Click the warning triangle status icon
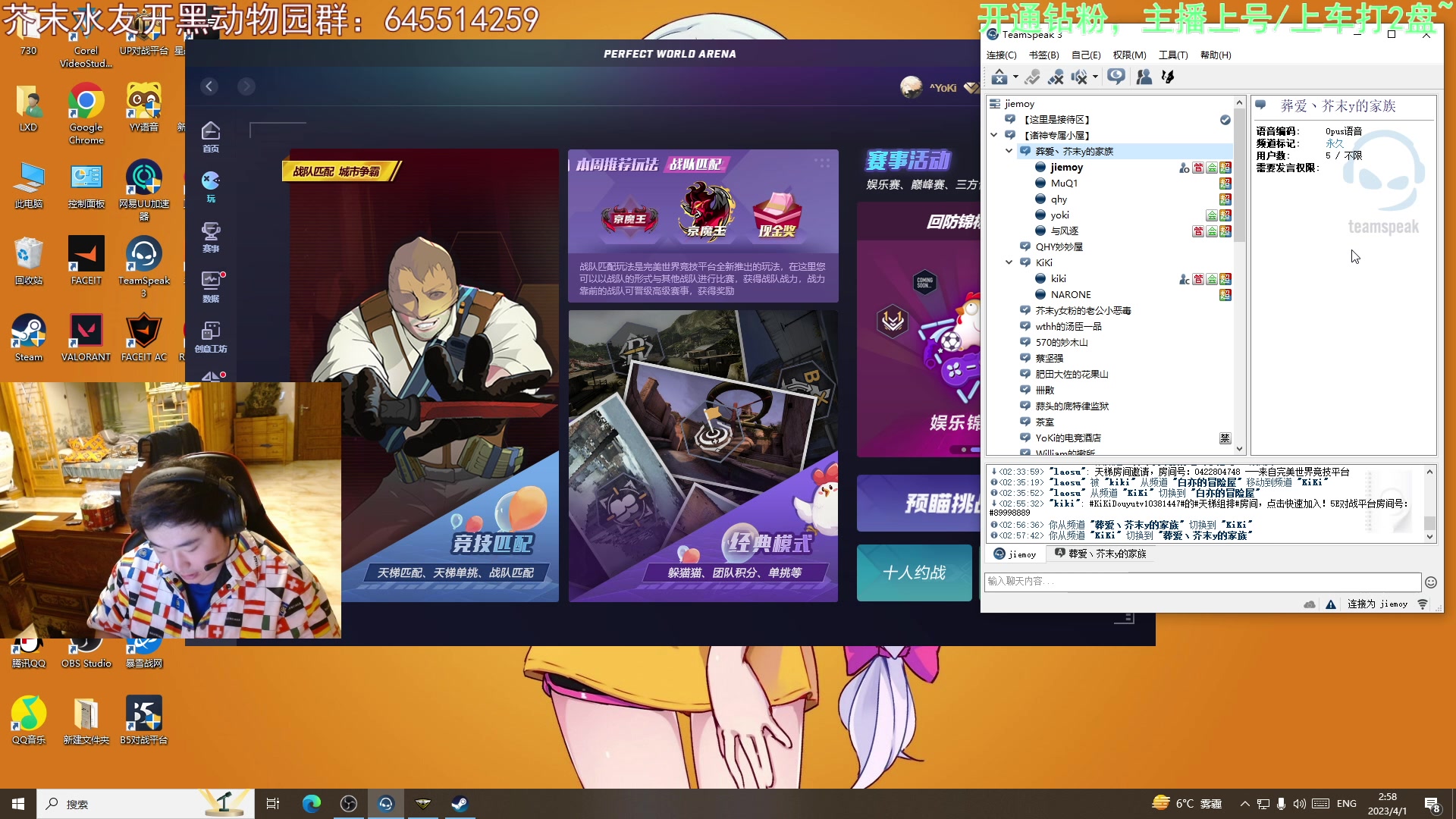Image resolution: width=1456 pixels, height=819 pixels. tap(1331, 604)
